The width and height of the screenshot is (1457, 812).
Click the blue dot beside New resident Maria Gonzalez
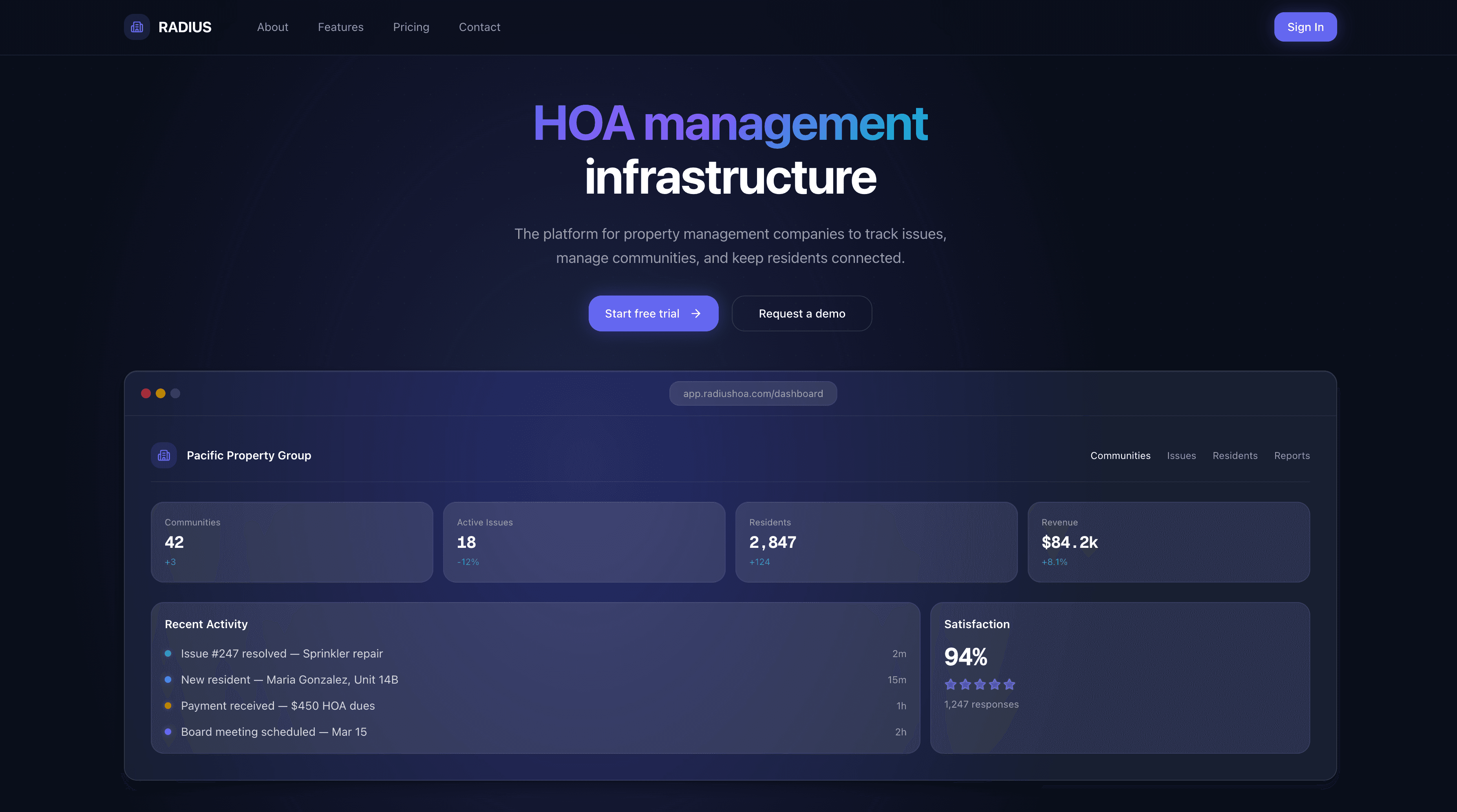(168, 680)
